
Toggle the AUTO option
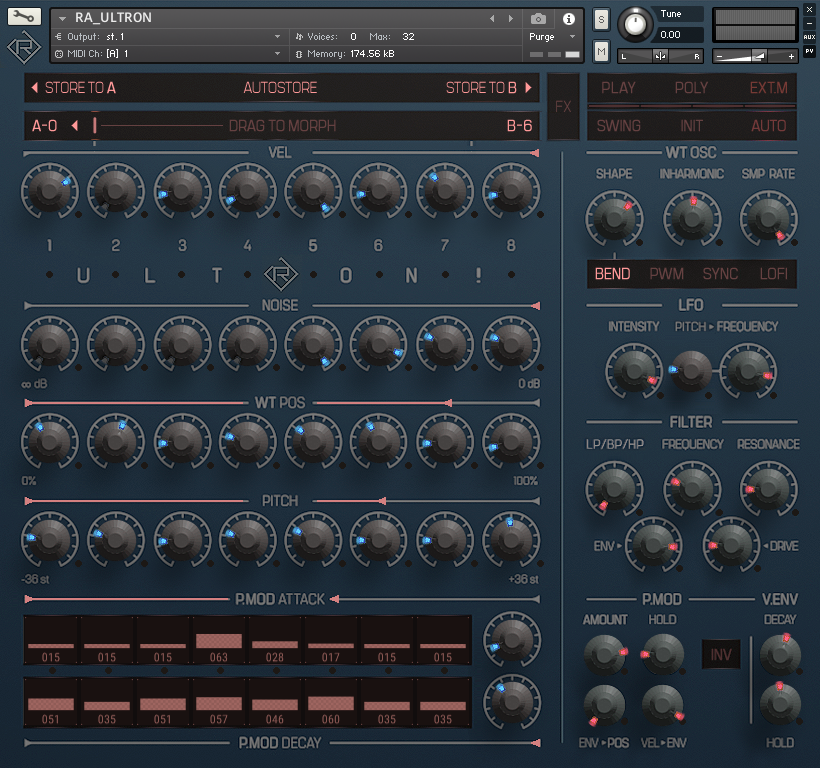pos(769,126)
